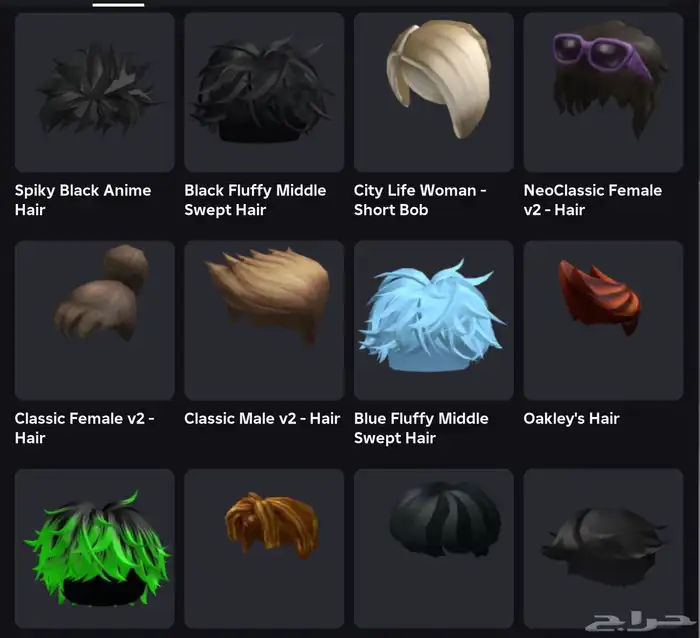This screenshot has height=638, width=700.
Task: Pick the black swept hair beside the watermark
Action: tap(604, 549)
